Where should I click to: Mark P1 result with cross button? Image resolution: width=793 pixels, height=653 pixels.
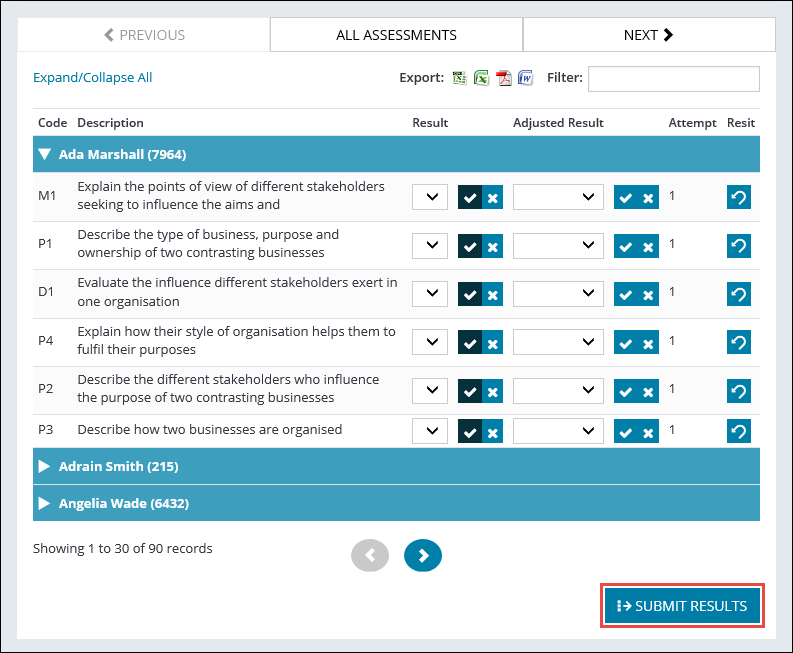pos(492,246)
